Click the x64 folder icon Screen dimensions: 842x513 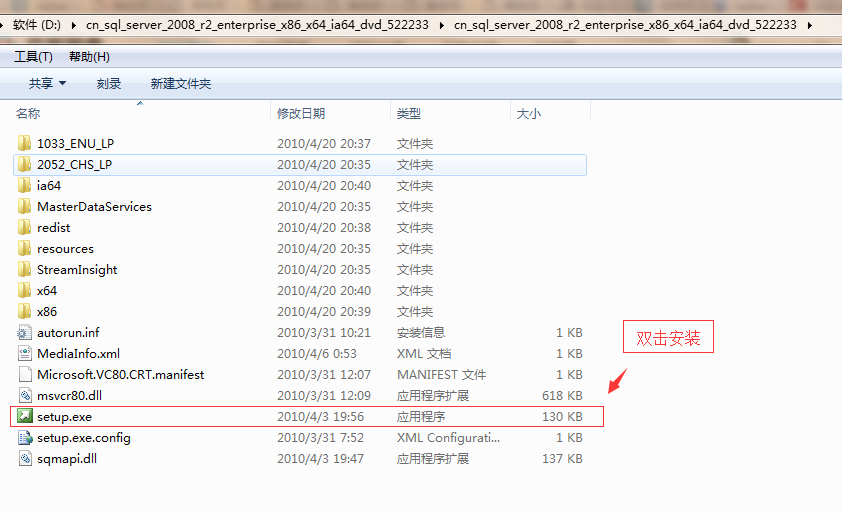coord(24,290)
